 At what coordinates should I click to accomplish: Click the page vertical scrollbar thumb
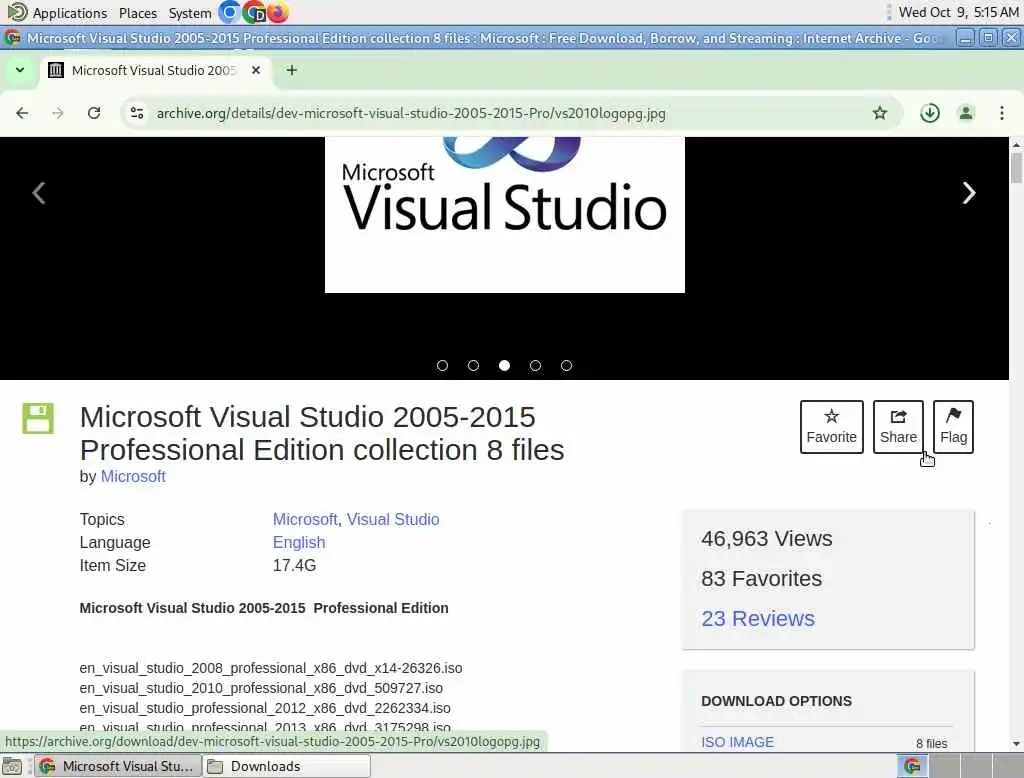click(1016, 167)
